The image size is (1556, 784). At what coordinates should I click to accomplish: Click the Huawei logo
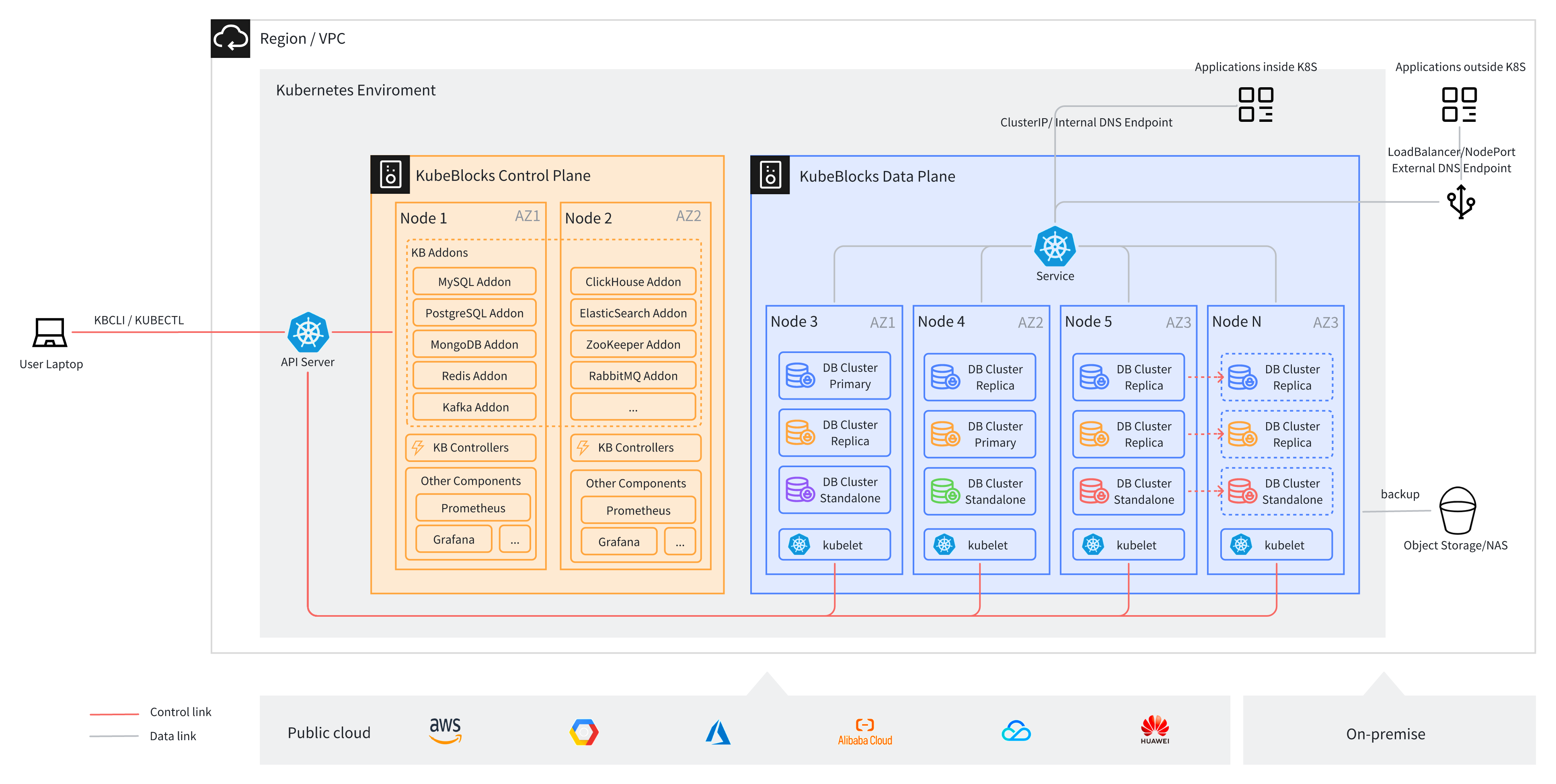coord(1154,730)
